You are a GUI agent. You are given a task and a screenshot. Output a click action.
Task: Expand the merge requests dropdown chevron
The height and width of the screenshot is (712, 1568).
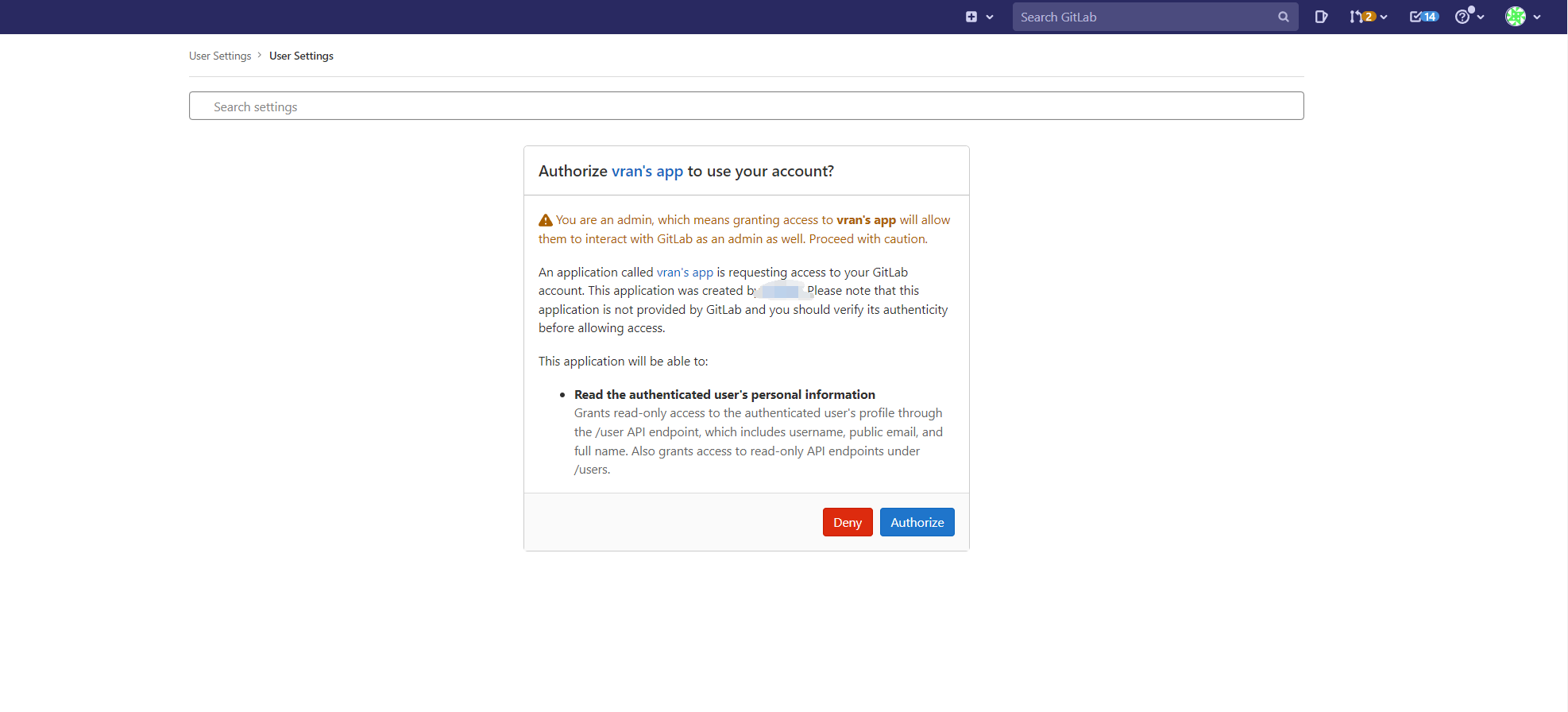[x=1384, y=17]
